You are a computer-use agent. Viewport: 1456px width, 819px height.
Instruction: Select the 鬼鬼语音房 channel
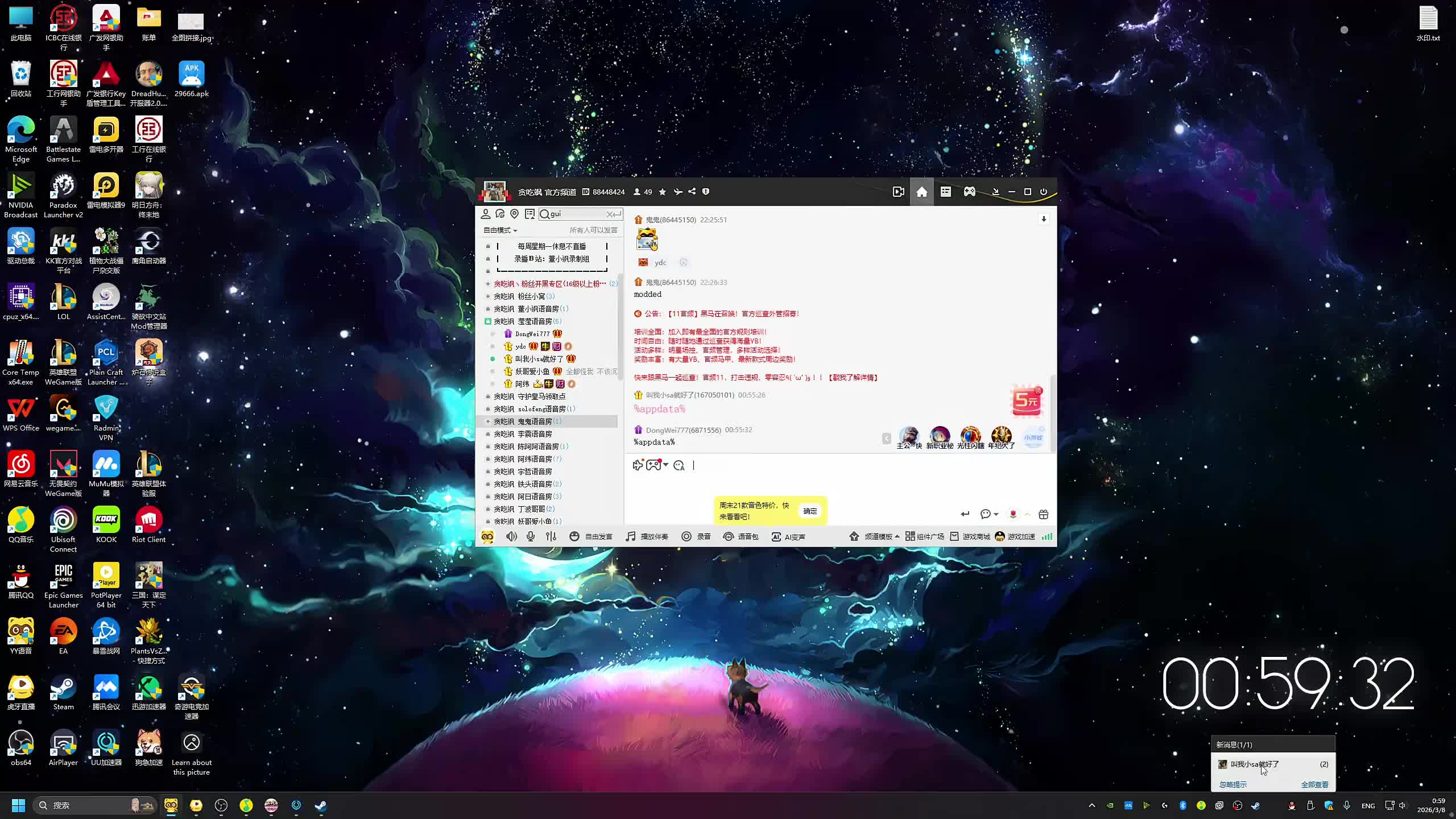[535, 421]
